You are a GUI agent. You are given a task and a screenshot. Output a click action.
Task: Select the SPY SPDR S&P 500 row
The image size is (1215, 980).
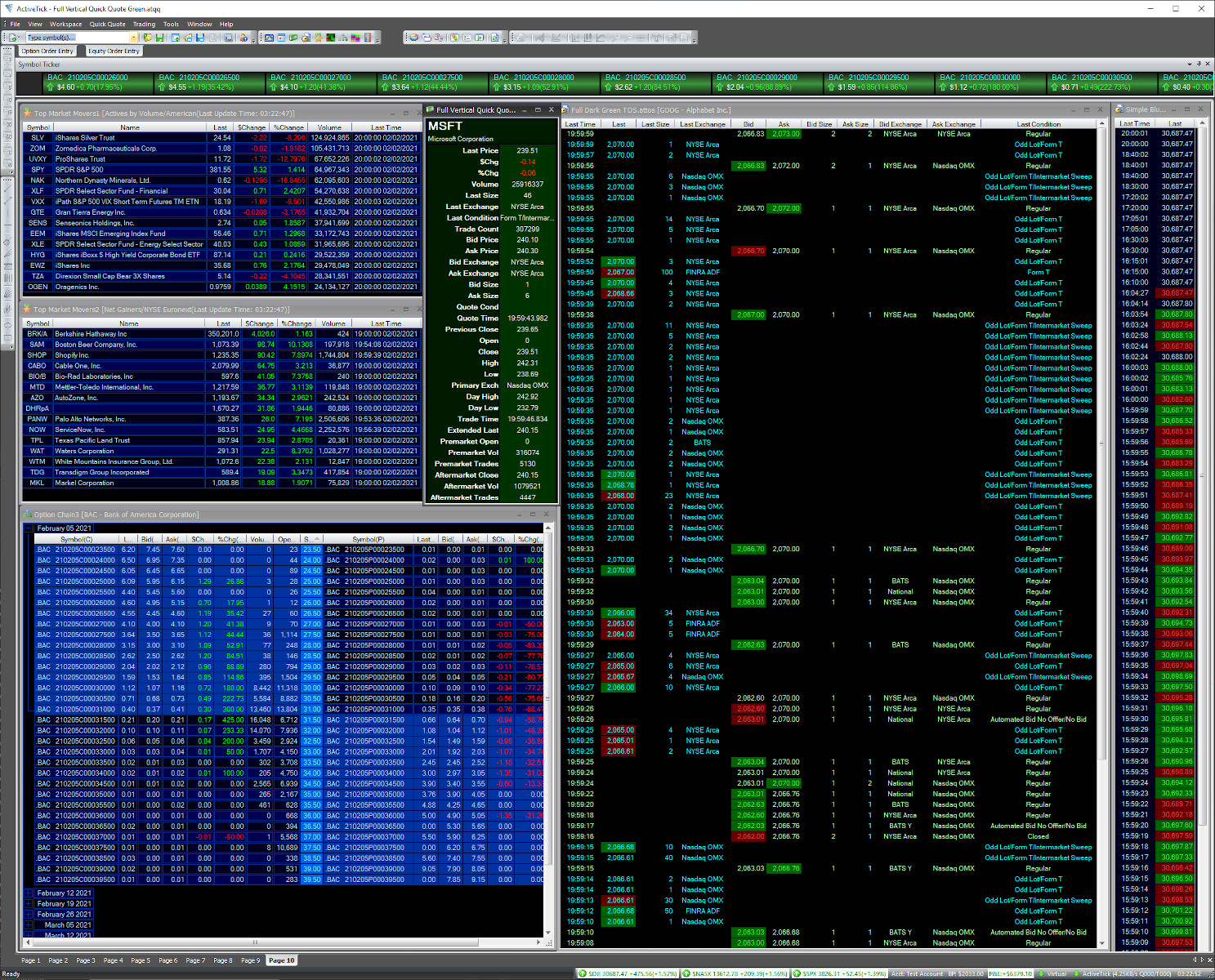222,170
